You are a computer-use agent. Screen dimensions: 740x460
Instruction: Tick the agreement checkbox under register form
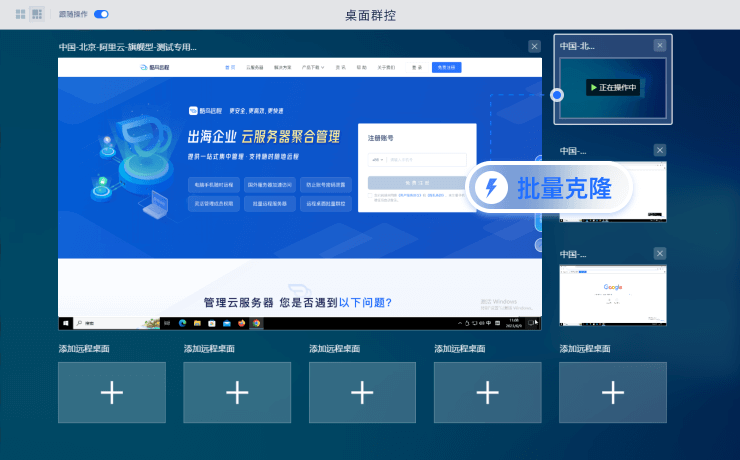click(370, 195)
